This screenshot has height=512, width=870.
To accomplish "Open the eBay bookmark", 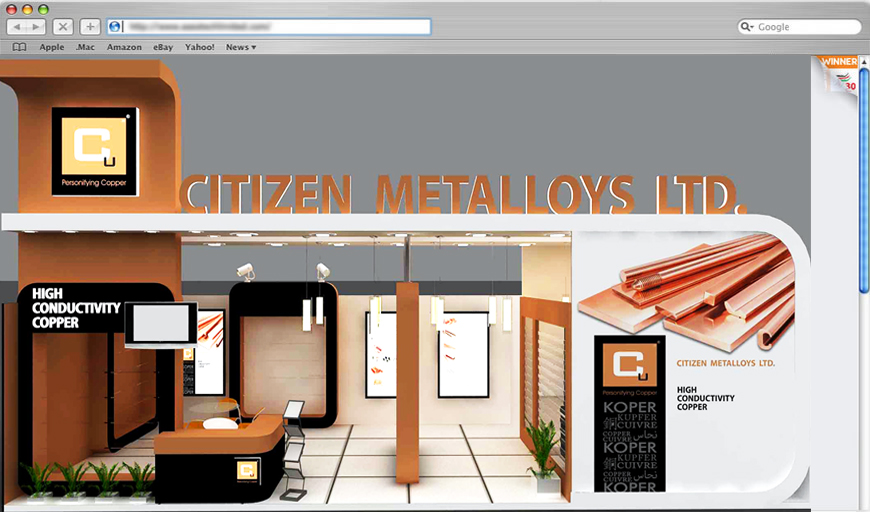I will pos(163,47).
